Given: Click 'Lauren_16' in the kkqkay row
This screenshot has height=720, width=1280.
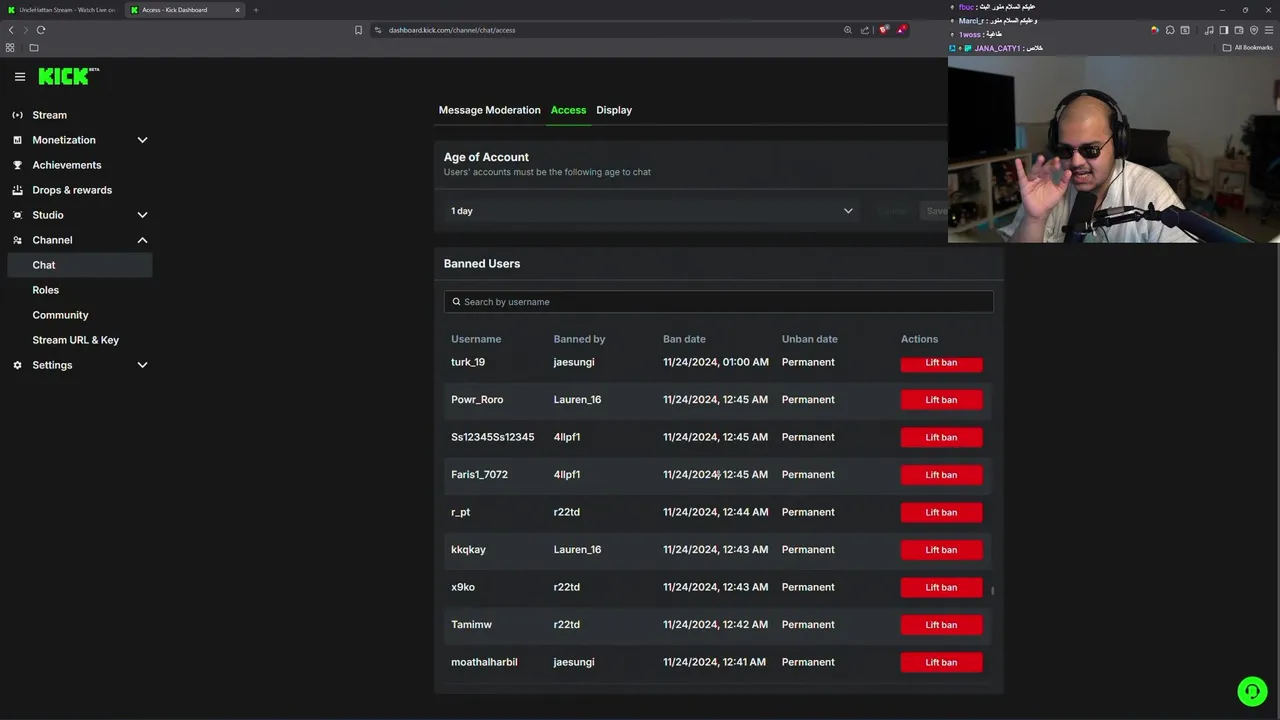Looking at the screenshot, I should [x=577, y=550].
